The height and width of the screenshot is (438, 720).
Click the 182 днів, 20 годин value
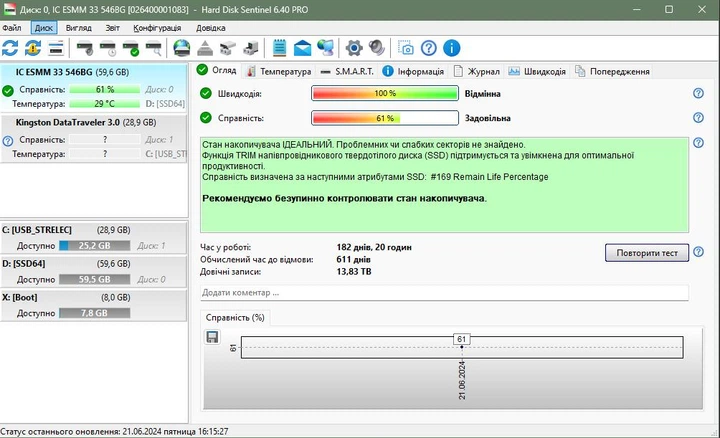click(x=374, y=247)
